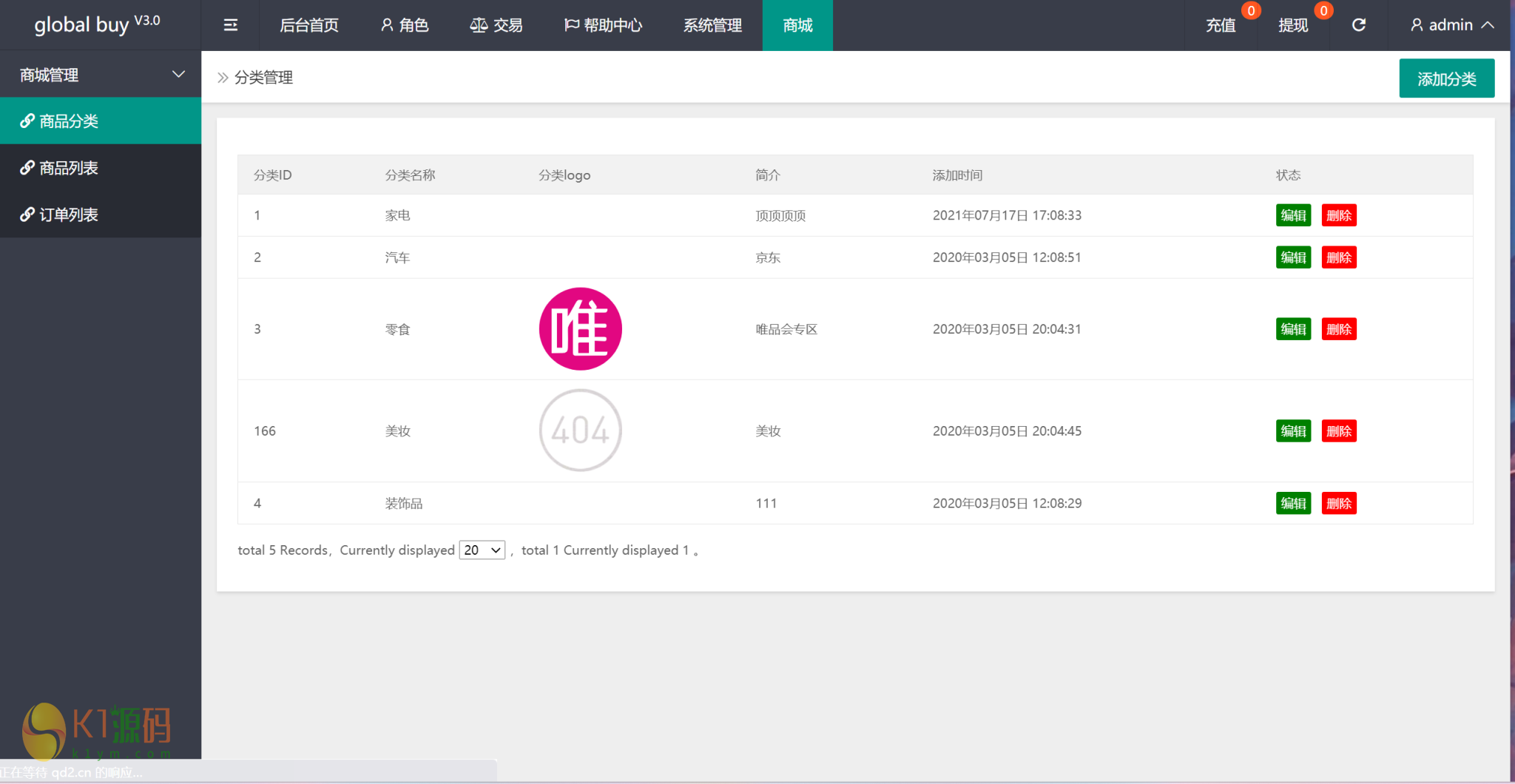Switch to the 商城 tab
1515x784 pixels.
coord(797,25)
